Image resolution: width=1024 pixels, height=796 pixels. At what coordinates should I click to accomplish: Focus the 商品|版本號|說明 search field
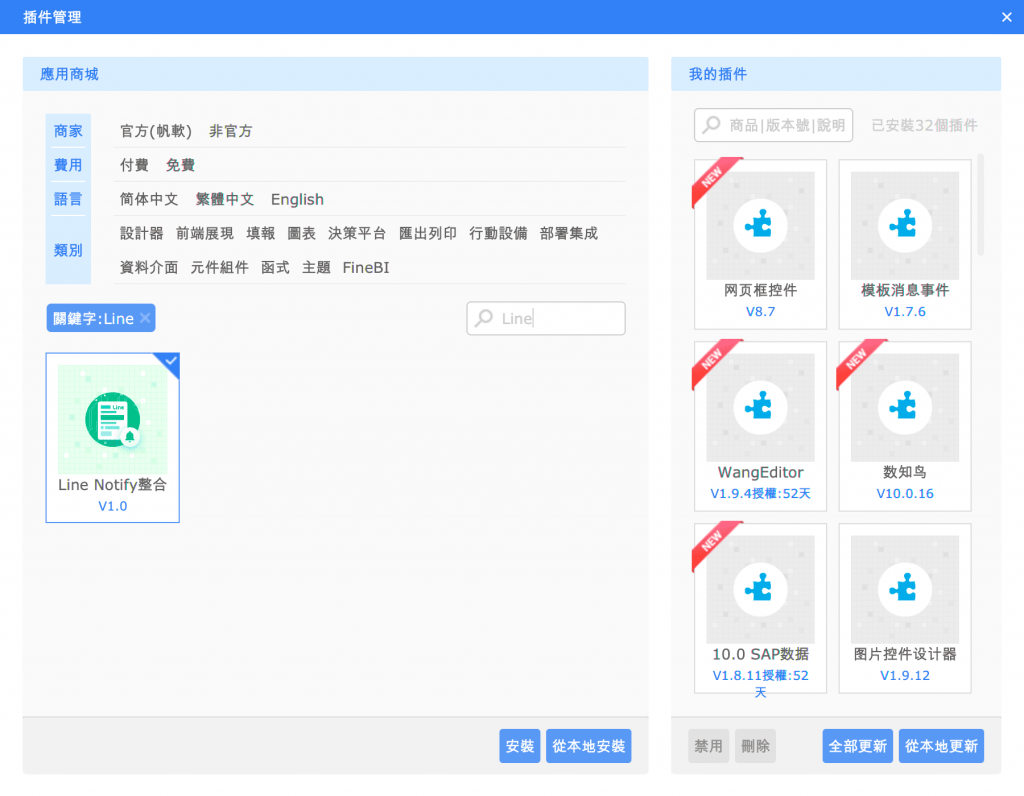[x=773, y=125]
